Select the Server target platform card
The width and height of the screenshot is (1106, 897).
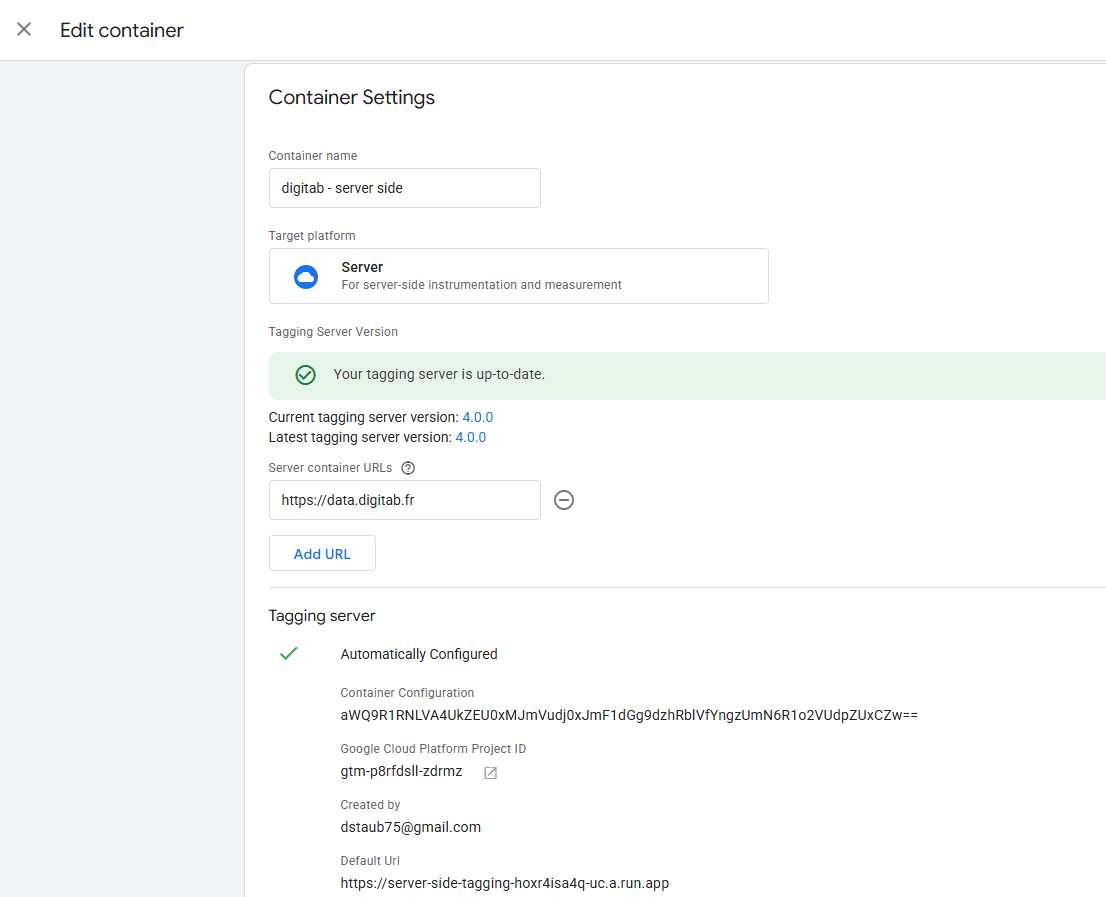518,276
